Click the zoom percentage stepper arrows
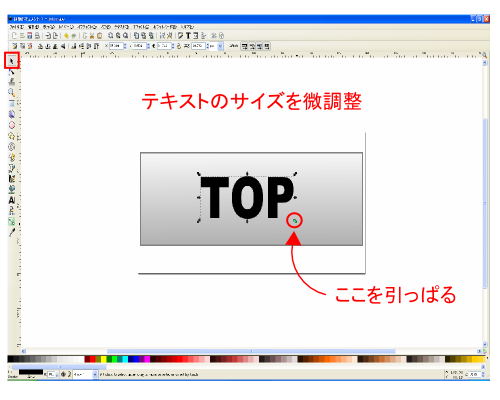The width and height of the screenshot is (500, 400). tap(483, 375)
